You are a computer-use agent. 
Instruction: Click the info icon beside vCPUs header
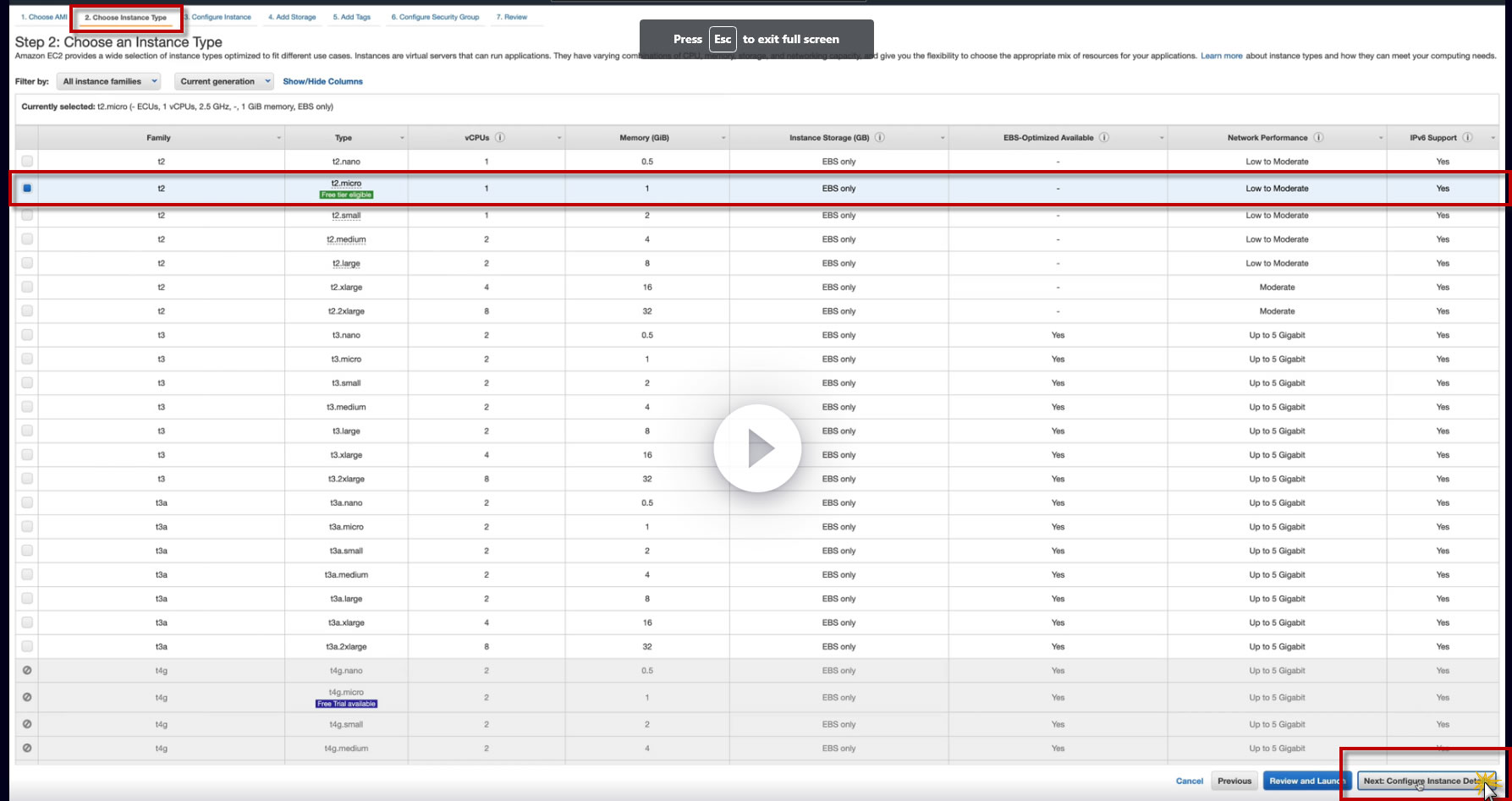pyautogui.click(x=500, y=137)
